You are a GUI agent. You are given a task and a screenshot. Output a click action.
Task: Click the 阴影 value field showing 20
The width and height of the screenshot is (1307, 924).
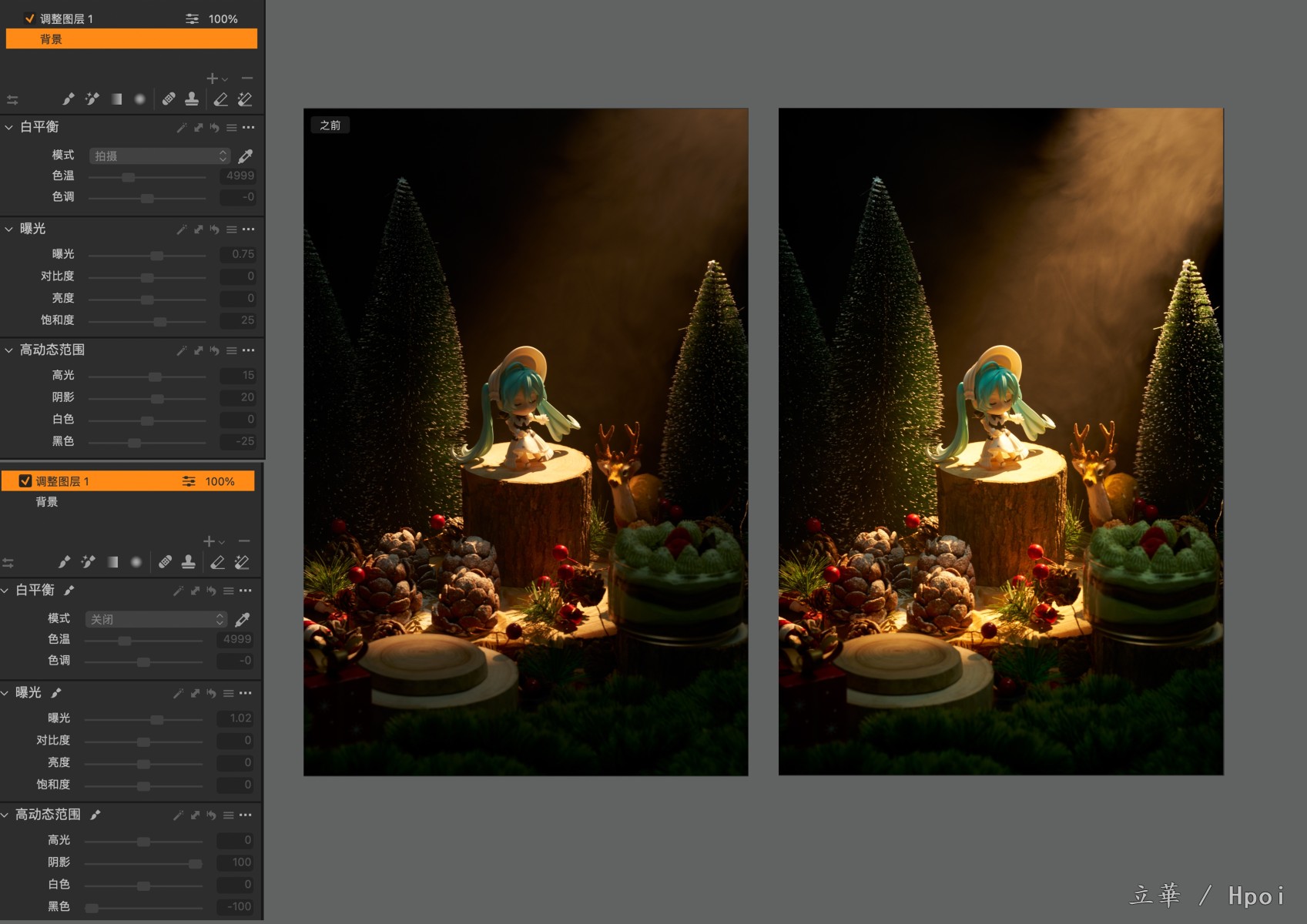(x=238, y=397)
